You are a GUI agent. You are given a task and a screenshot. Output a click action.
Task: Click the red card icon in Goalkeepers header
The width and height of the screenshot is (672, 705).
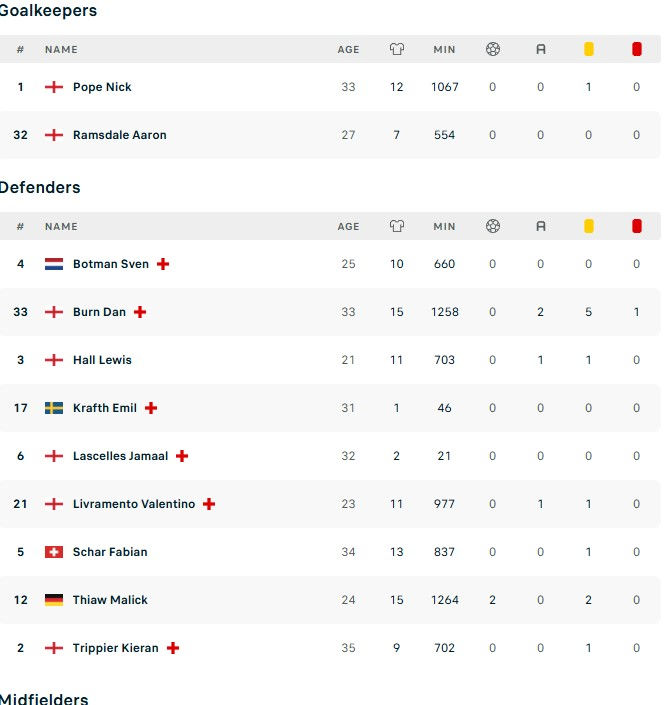(x=636, y=49)
